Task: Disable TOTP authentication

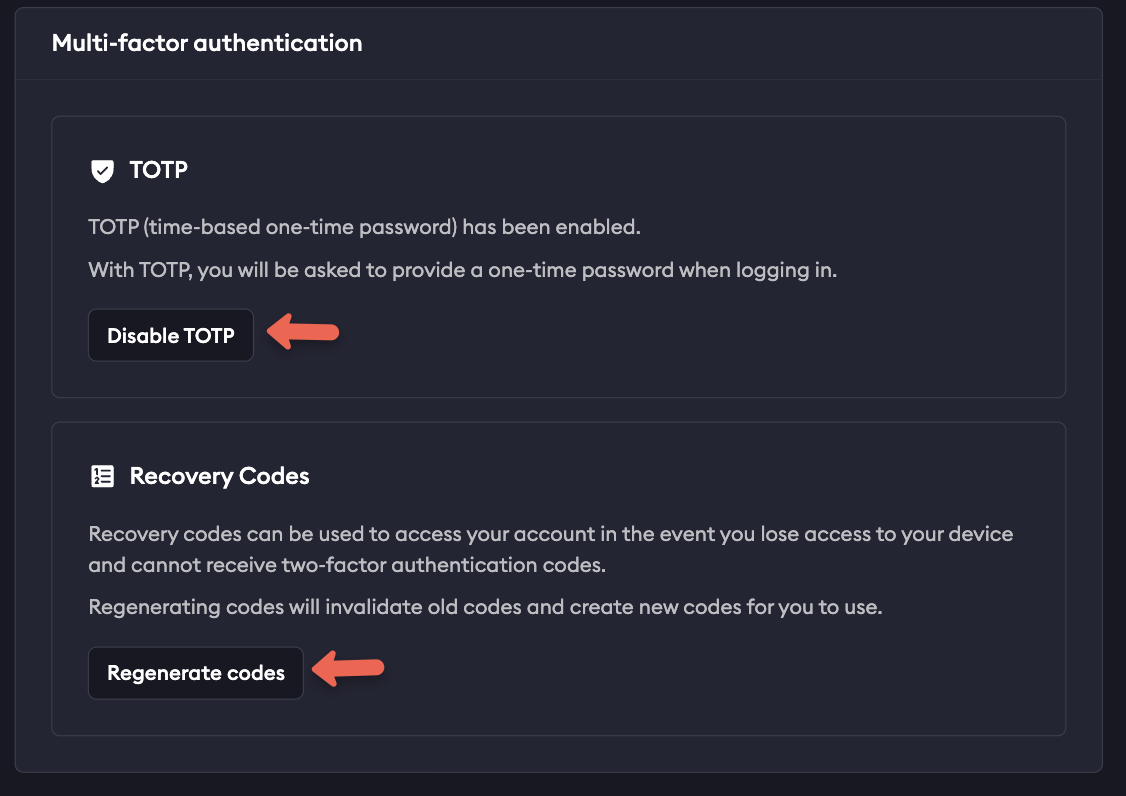Action: [170, 334]
